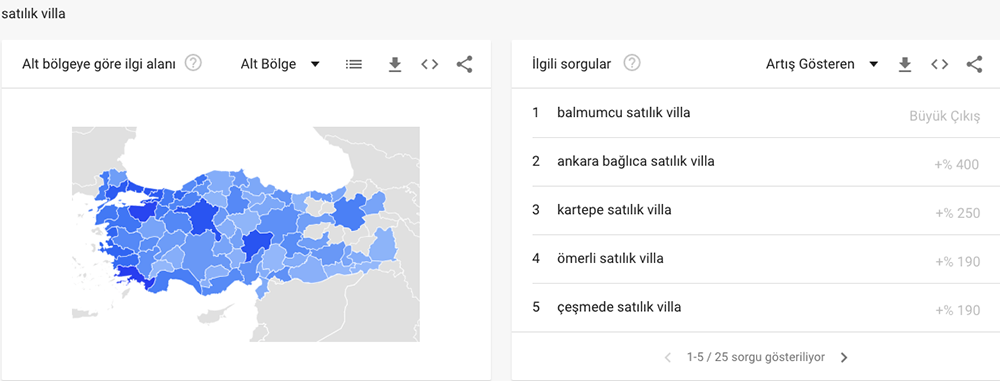This screenshot has width=1000, height=381.
Task: Go to previous page of related queries
Action: [x=668, y=357]
